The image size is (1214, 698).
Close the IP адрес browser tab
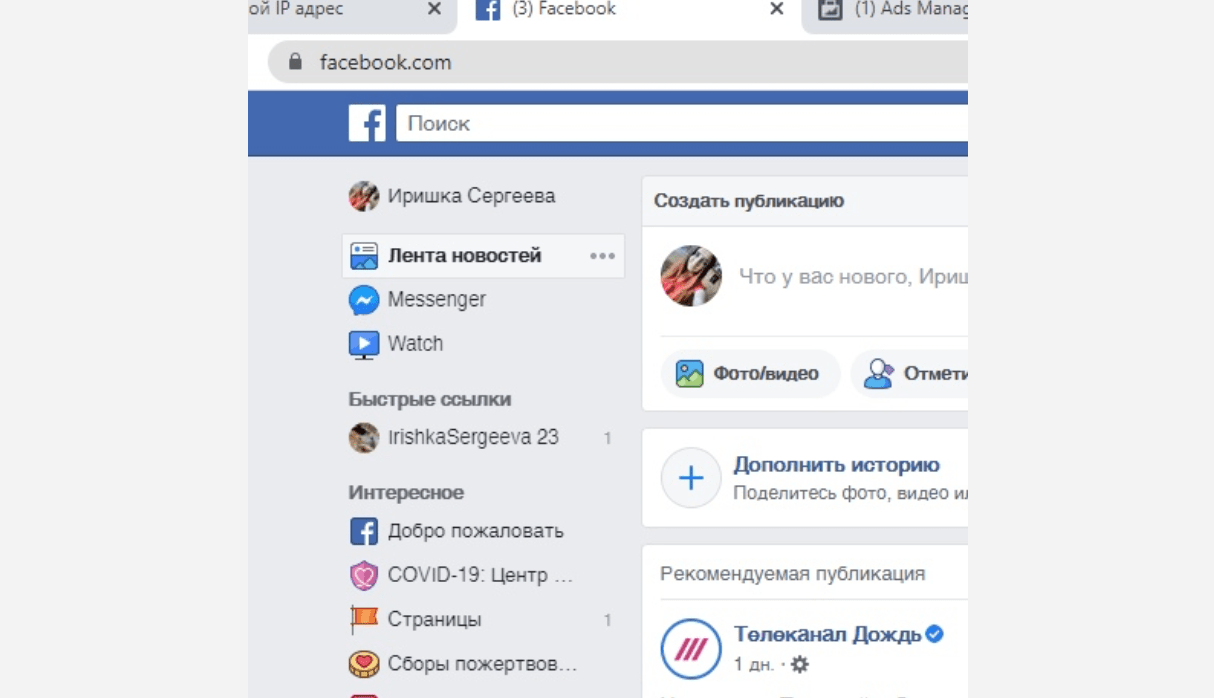[x=434, y=9]
